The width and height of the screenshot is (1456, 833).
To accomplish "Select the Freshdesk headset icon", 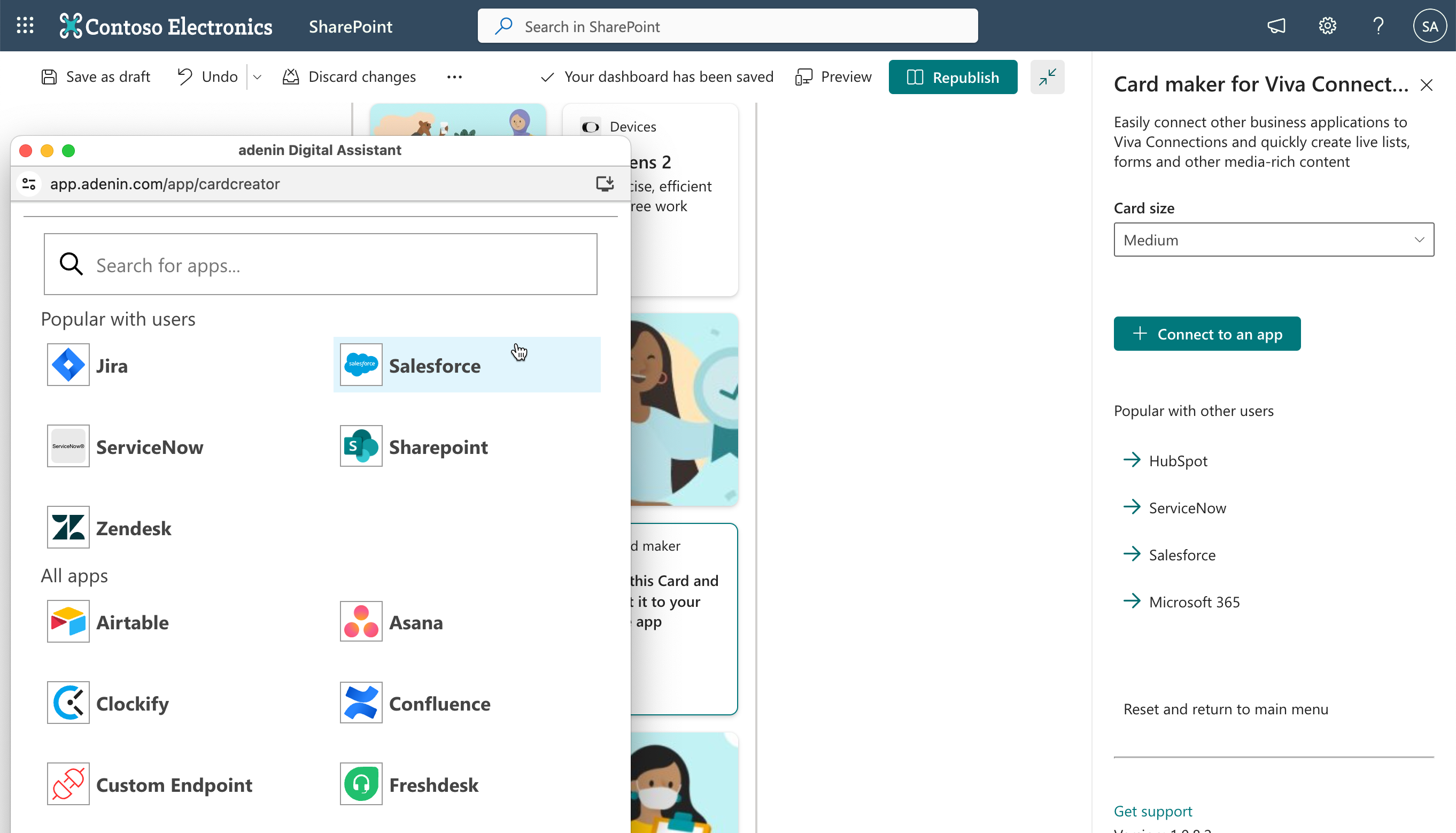I will click(361, 784).
